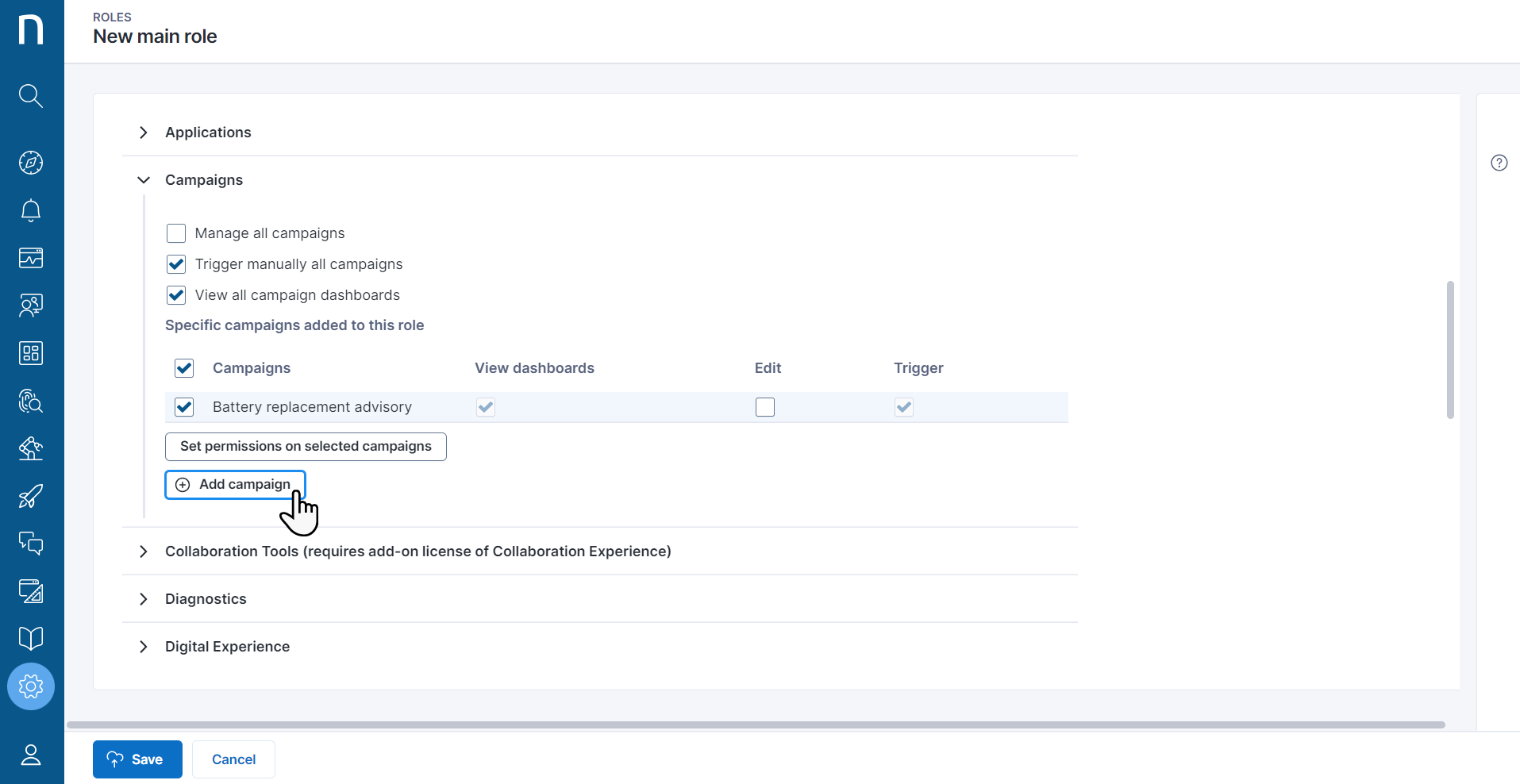
Task: Open the library book icon
Action: pyautogui.click(x=30, y=638)
